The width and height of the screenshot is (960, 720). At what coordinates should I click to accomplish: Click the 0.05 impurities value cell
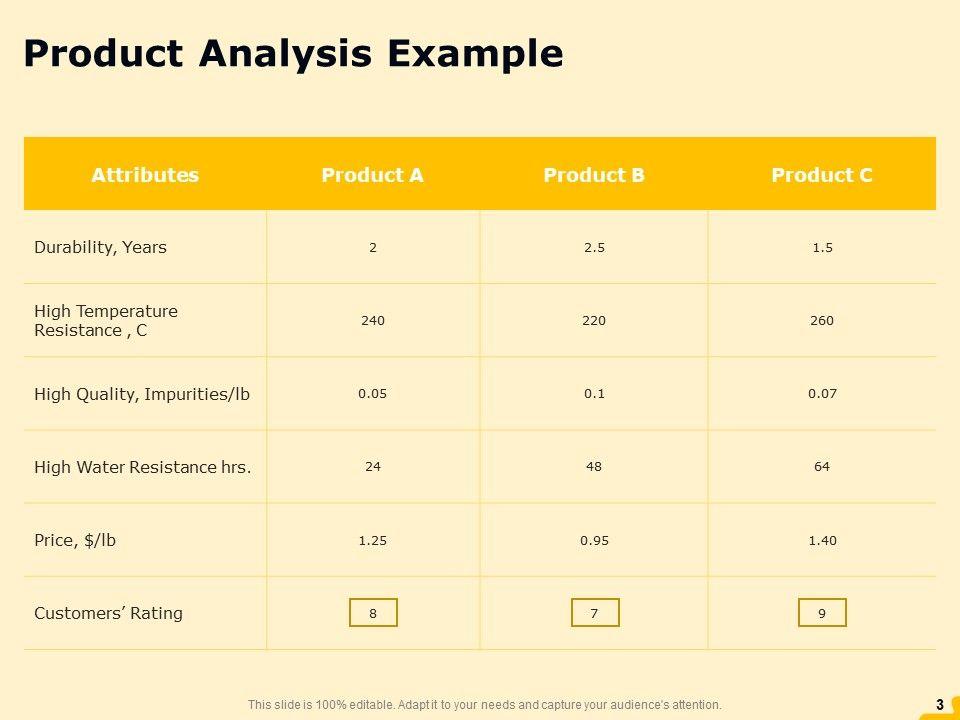tap(372, 394)
